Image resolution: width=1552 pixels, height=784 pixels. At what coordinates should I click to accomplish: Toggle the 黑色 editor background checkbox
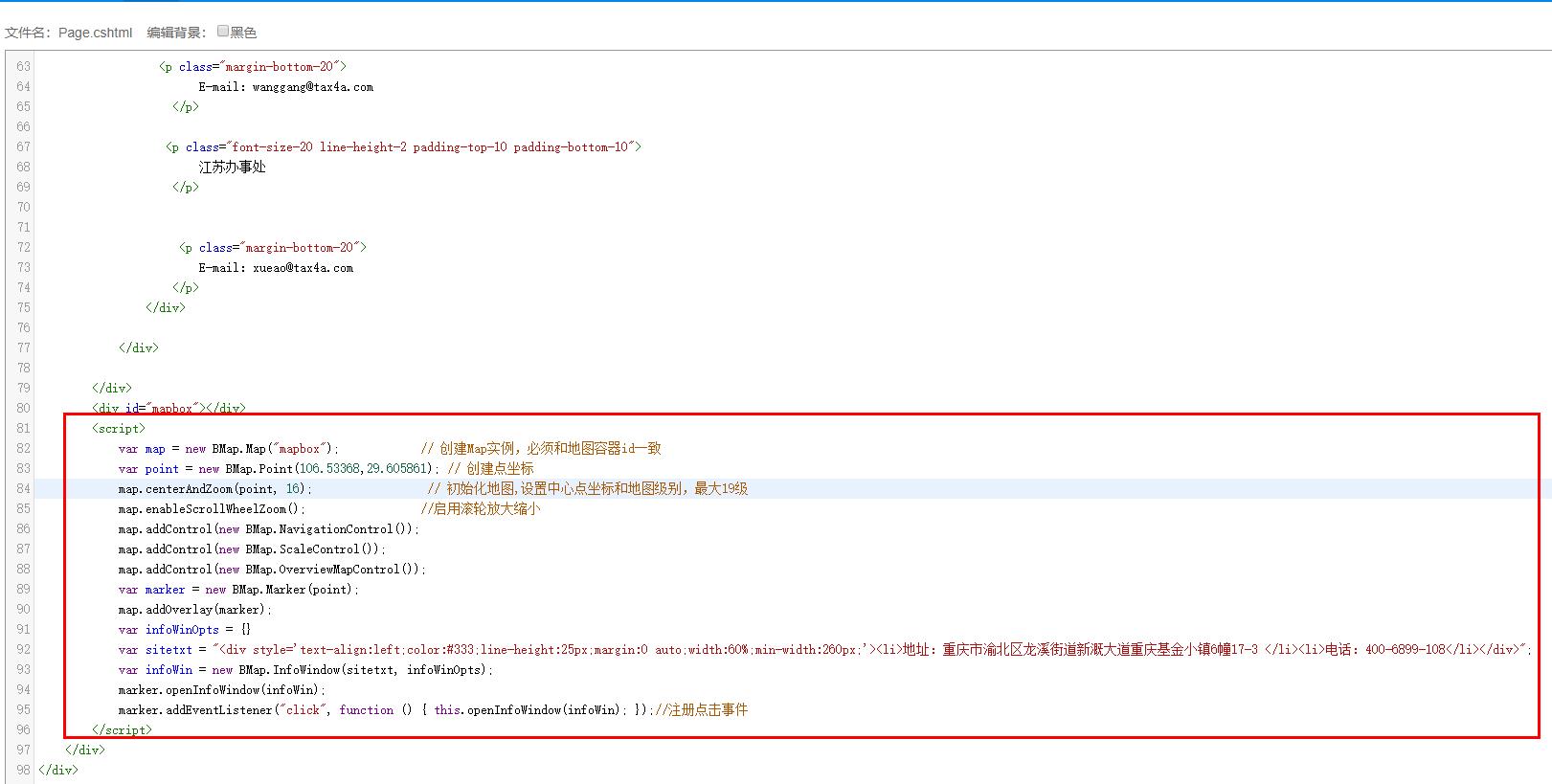click(x=223, y=31)
